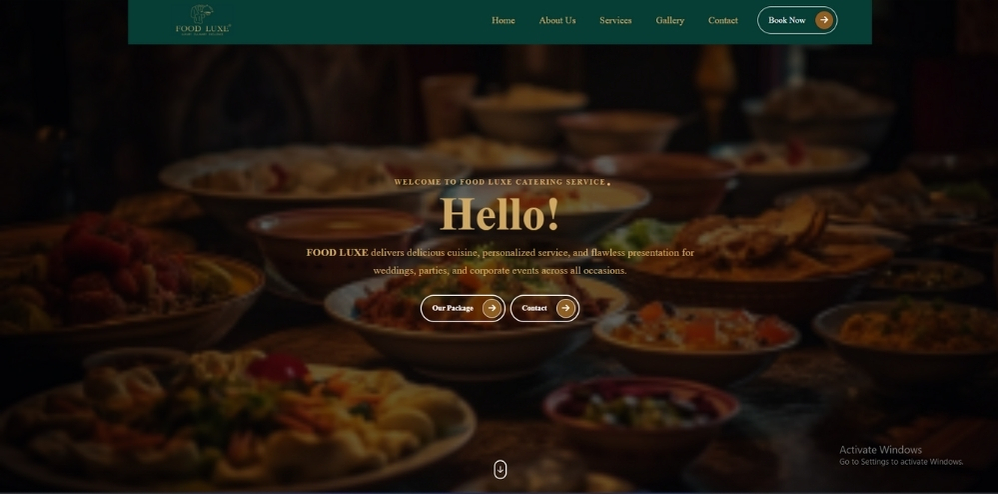Click the bold FOOD LUXE text in description
The width and height of the screenshot is (998, 494).
tap(337, 253)
